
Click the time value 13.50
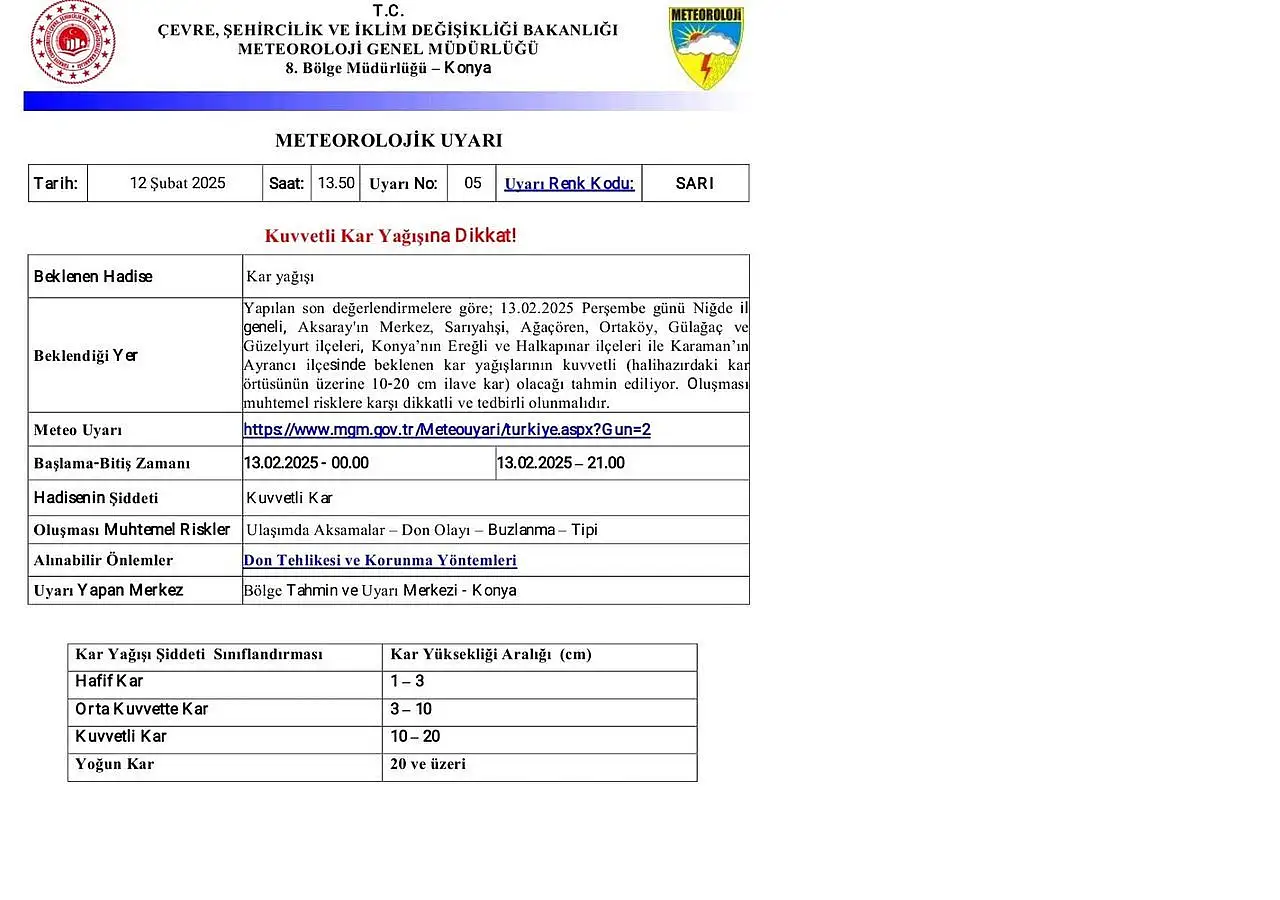click(336, 183)
